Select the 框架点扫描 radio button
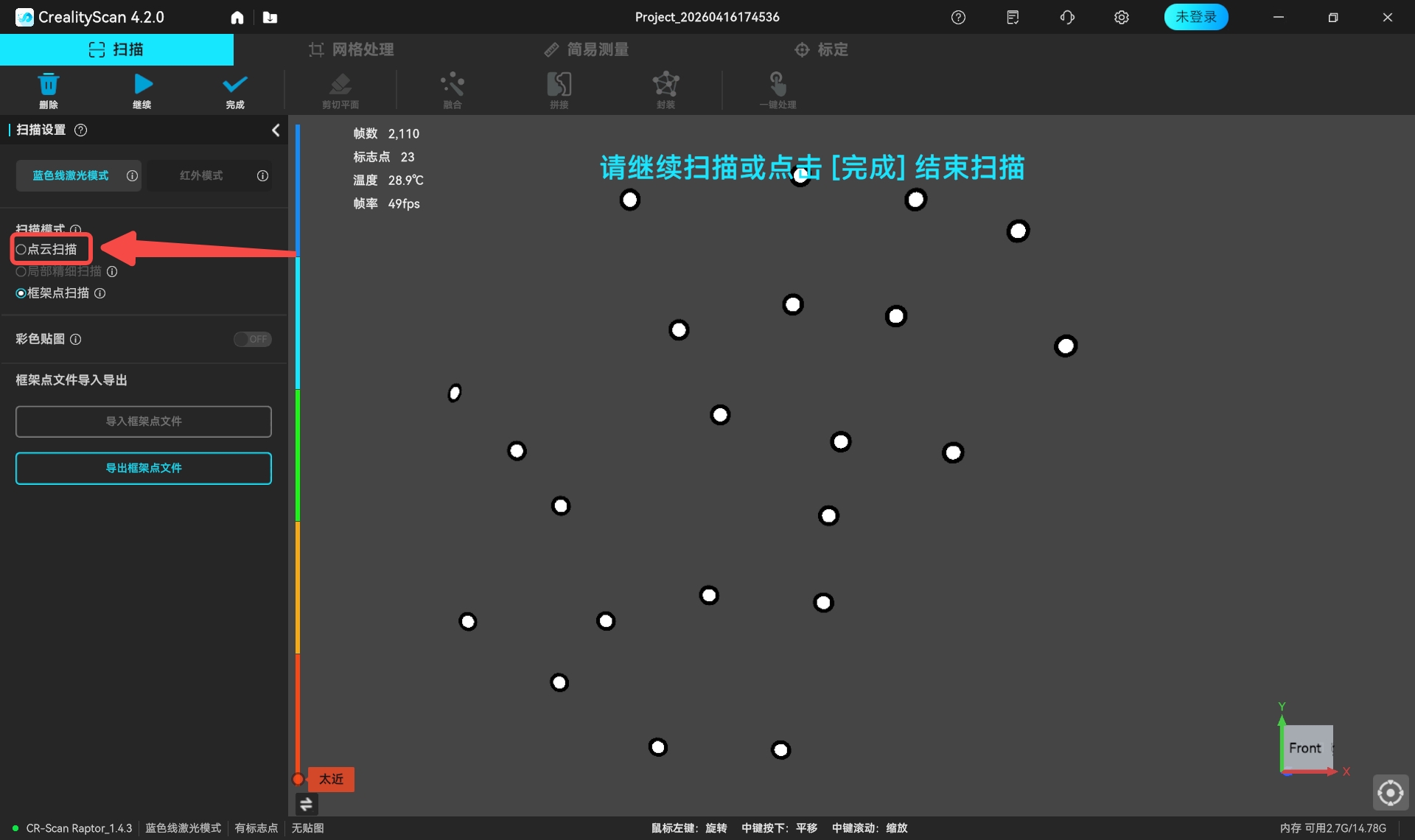The height and width of the screenshot is (840, 1415). 21,293
